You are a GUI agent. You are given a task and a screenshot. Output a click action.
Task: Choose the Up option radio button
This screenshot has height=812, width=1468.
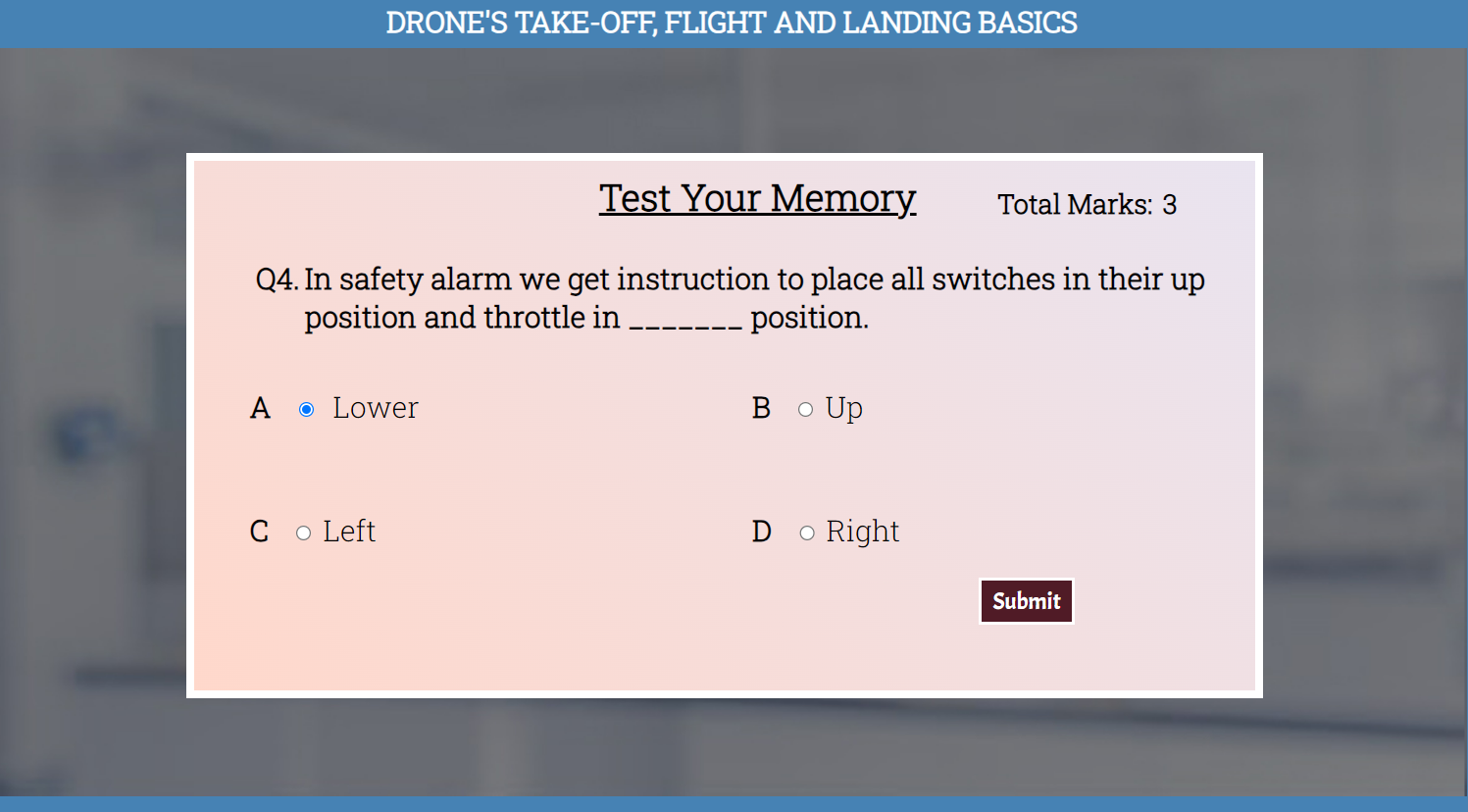click(805, 409)
